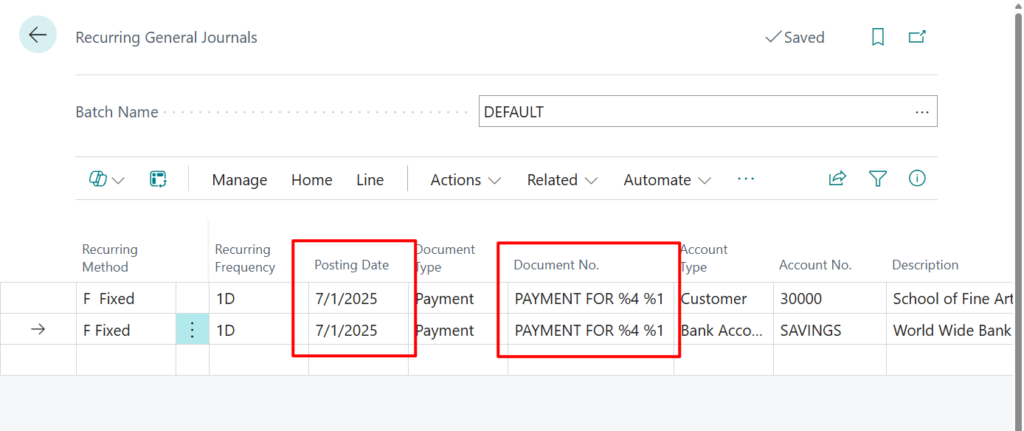
Task: Click the analysis view icon
Action: pyautogui.click(x=157, y=180)
